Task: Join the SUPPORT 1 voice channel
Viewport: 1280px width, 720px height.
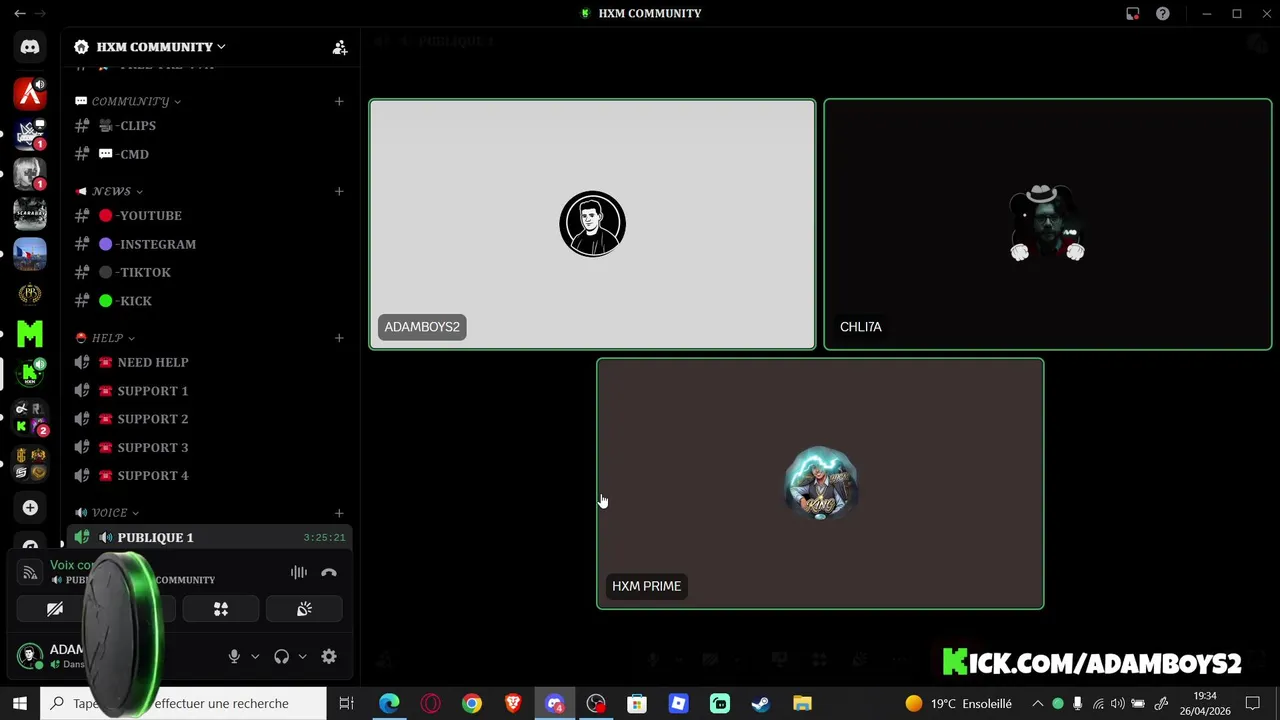Action: click(x=210, y=391)
